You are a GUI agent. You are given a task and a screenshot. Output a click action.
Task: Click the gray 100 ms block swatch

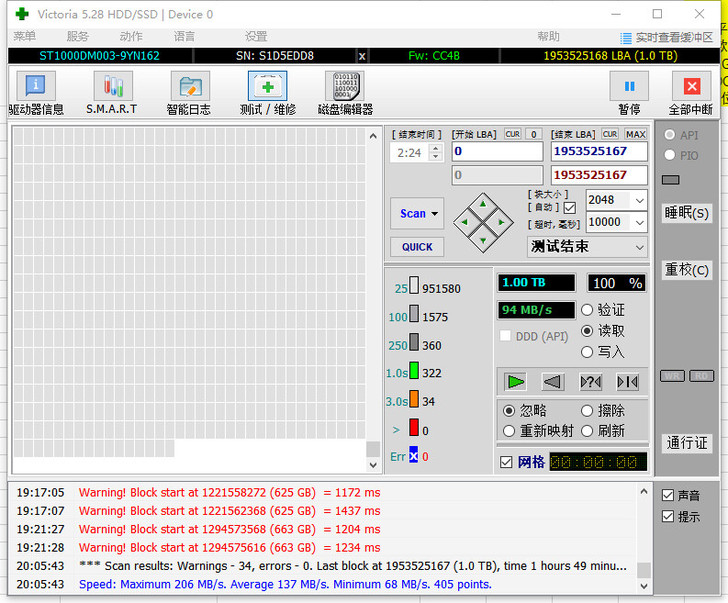[414, 314]
